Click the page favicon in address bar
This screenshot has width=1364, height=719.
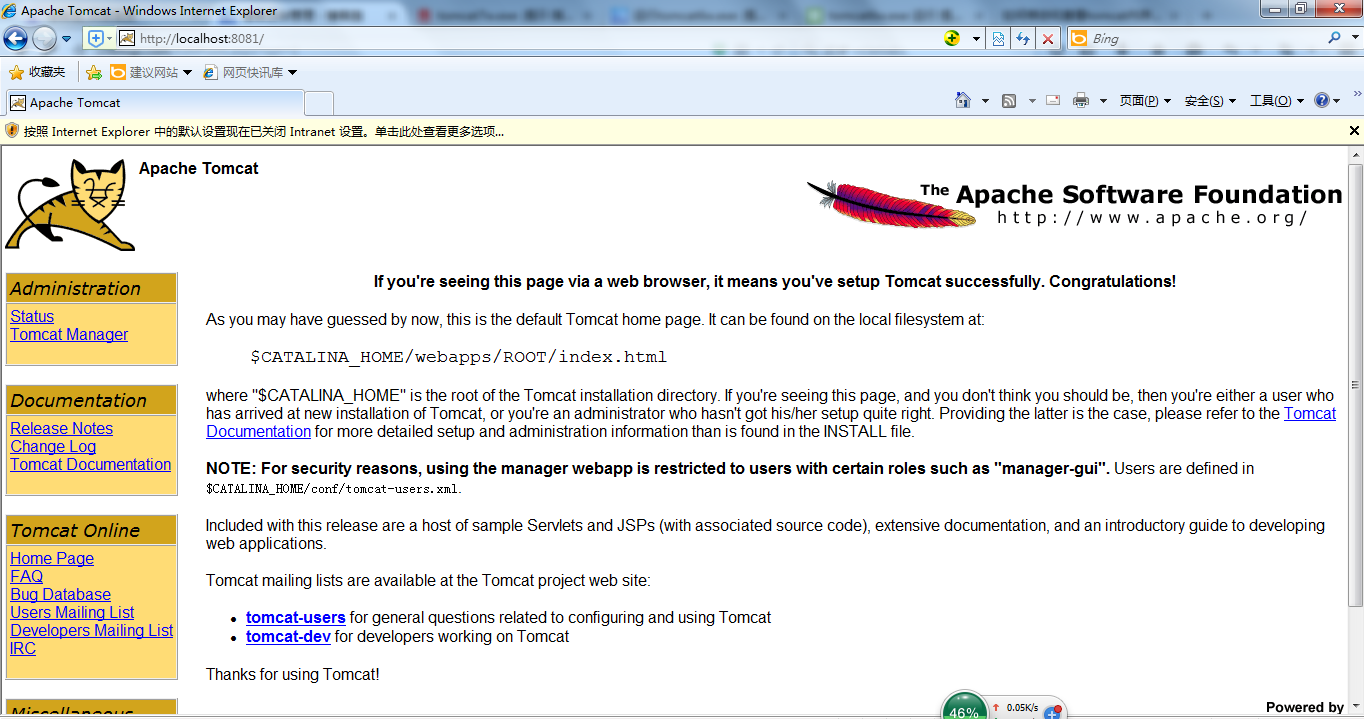pos(127,38)
